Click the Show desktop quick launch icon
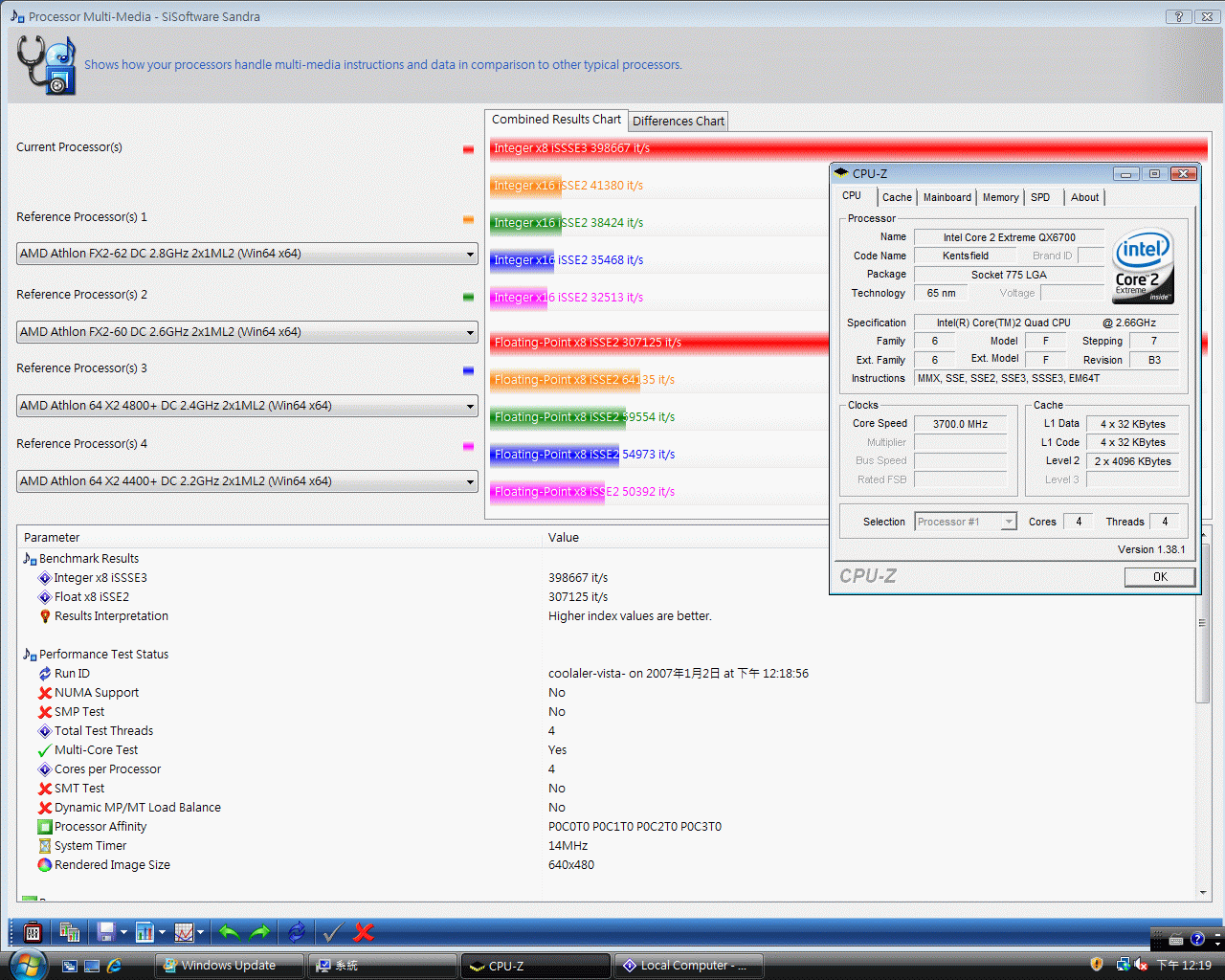The height and width of the screenshot is (980, 1225). 92,966
